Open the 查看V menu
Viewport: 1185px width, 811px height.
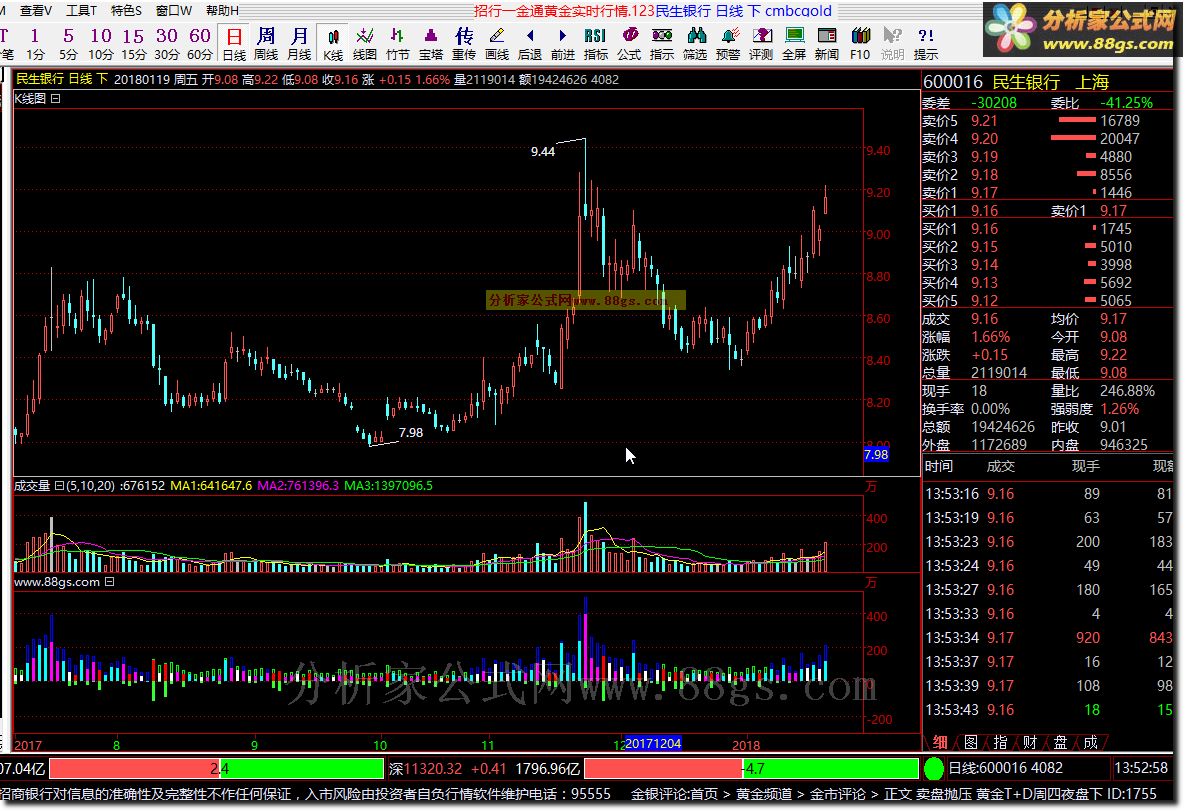[36, 11]
